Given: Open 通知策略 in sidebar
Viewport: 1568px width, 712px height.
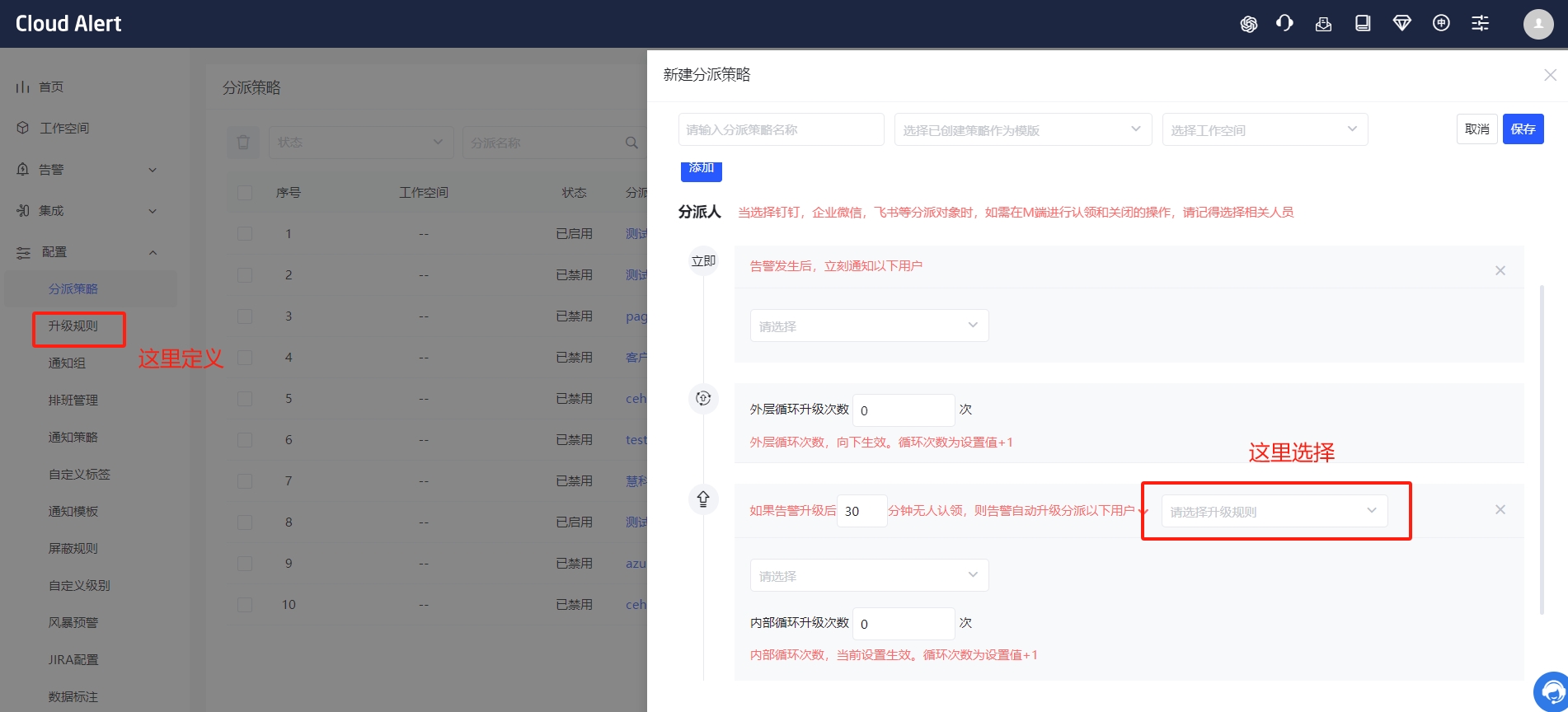Looking at the screenshot, I should tap(73, 437).
